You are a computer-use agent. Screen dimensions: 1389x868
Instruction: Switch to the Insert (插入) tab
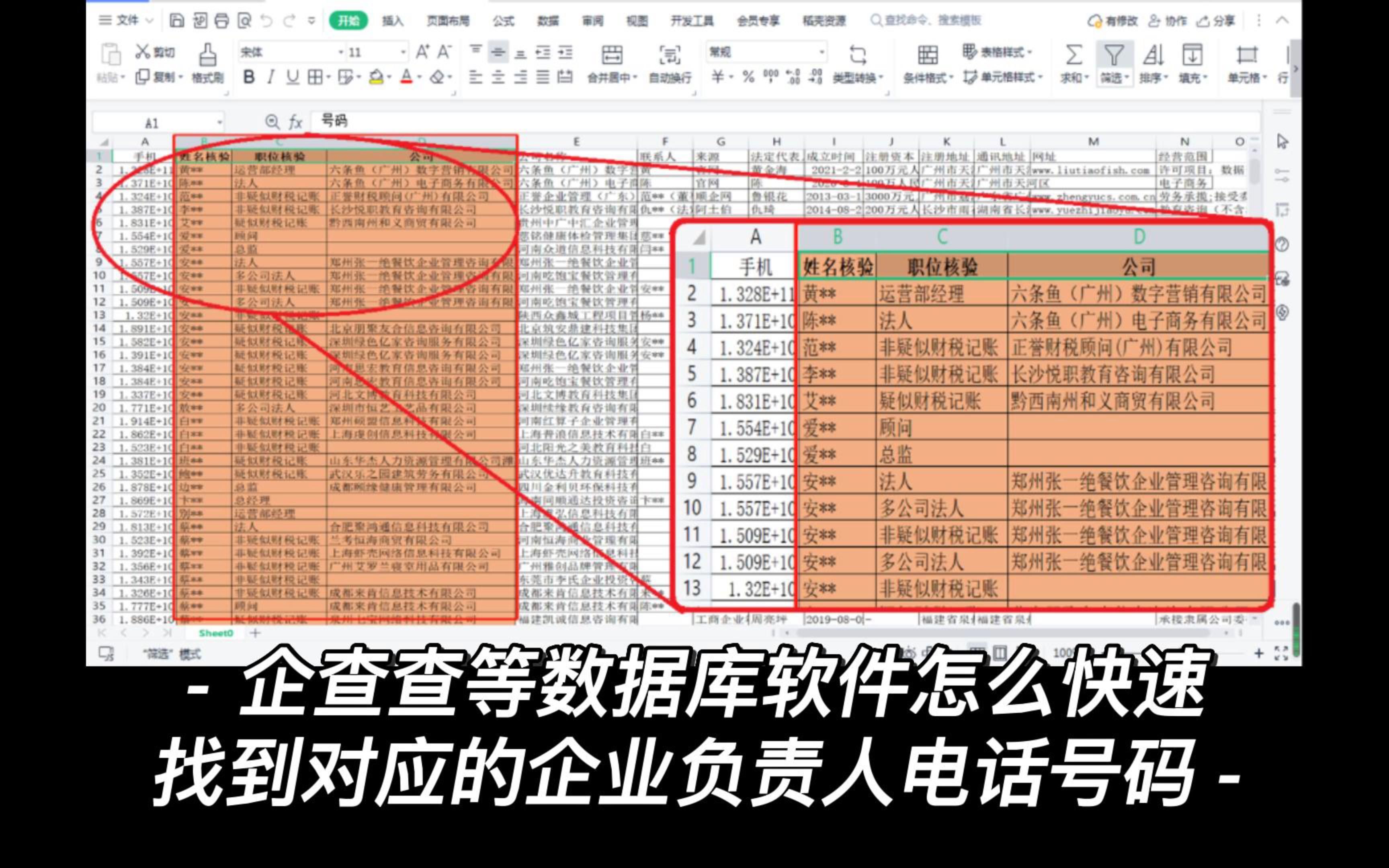pyautogui.click(x=393, y=21)
